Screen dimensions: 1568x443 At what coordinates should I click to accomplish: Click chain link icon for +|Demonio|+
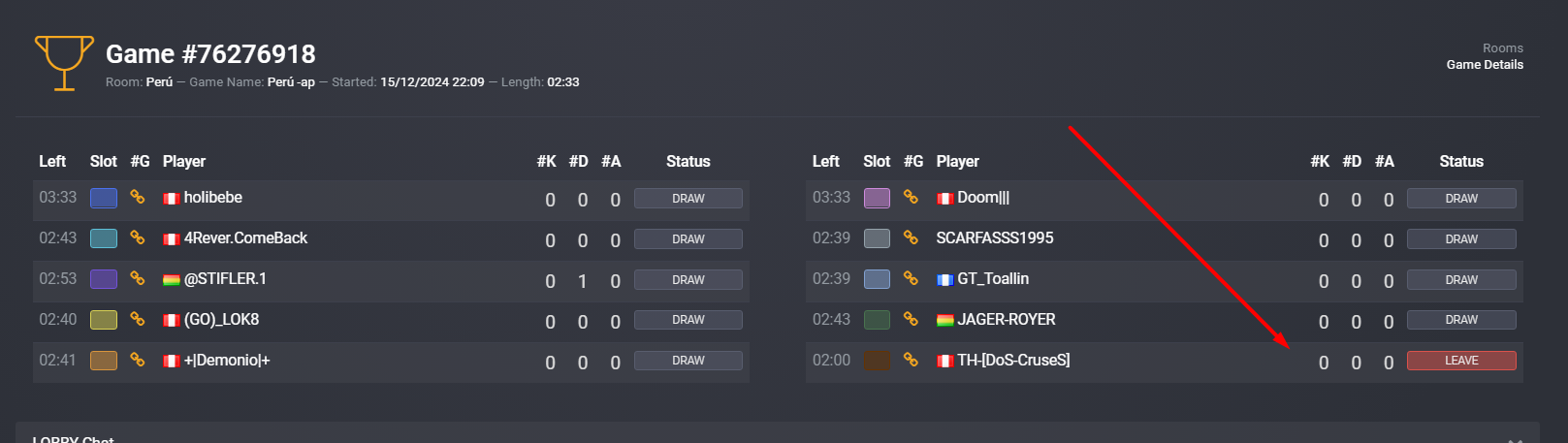tap(138, 361)
